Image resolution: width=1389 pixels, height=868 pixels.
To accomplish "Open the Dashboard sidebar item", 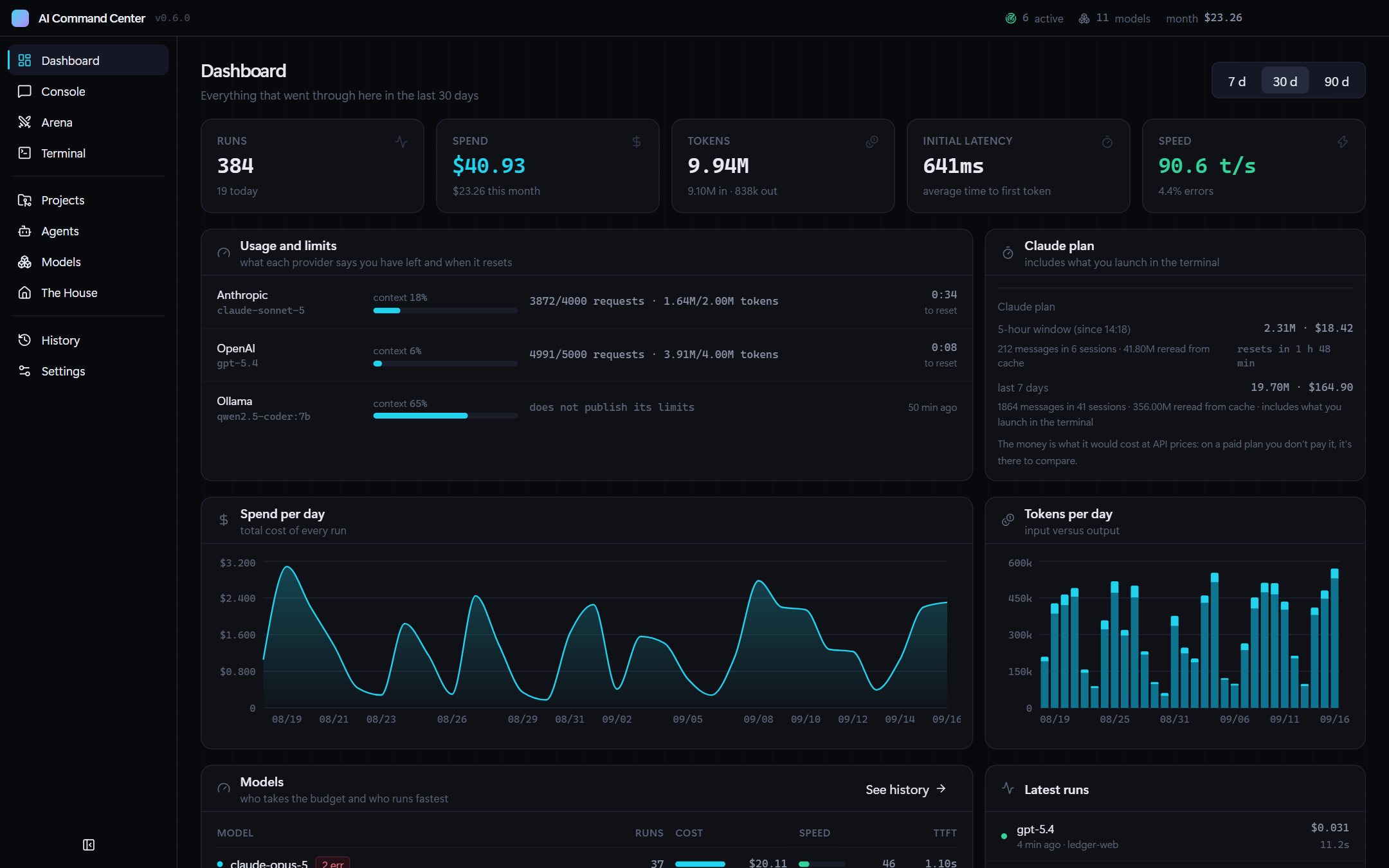I will 88,60.
